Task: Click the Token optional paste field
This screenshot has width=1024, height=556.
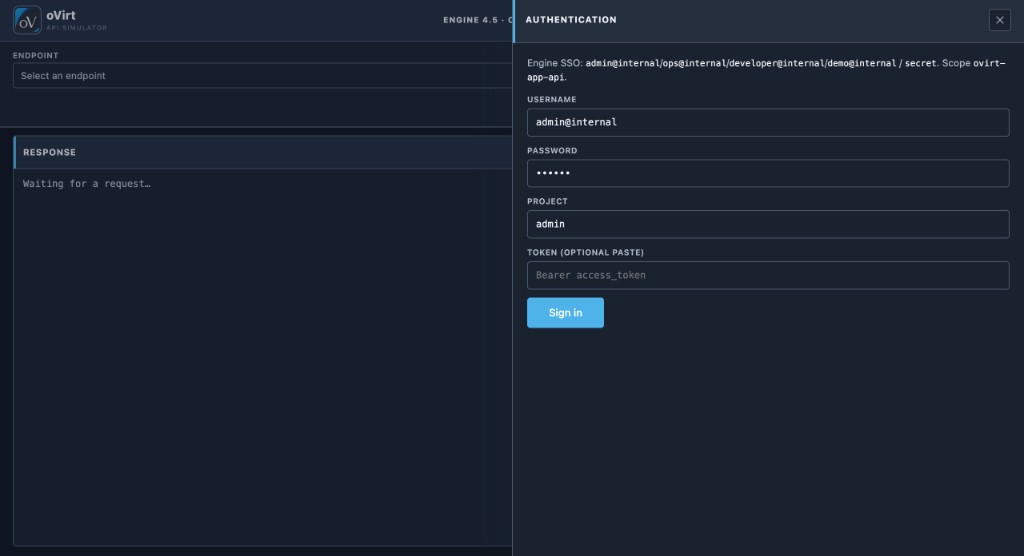Action: [768, 275]
